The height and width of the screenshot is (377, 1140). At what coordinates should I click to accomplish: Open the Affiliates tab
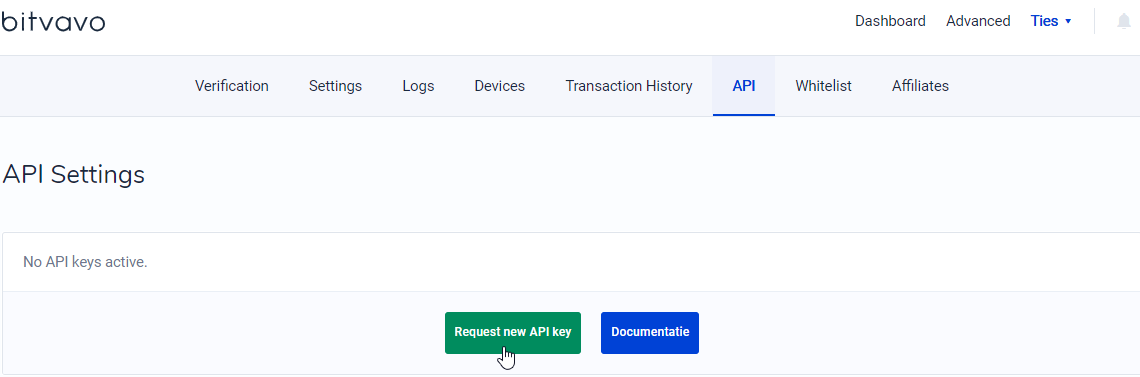(920, 86)
